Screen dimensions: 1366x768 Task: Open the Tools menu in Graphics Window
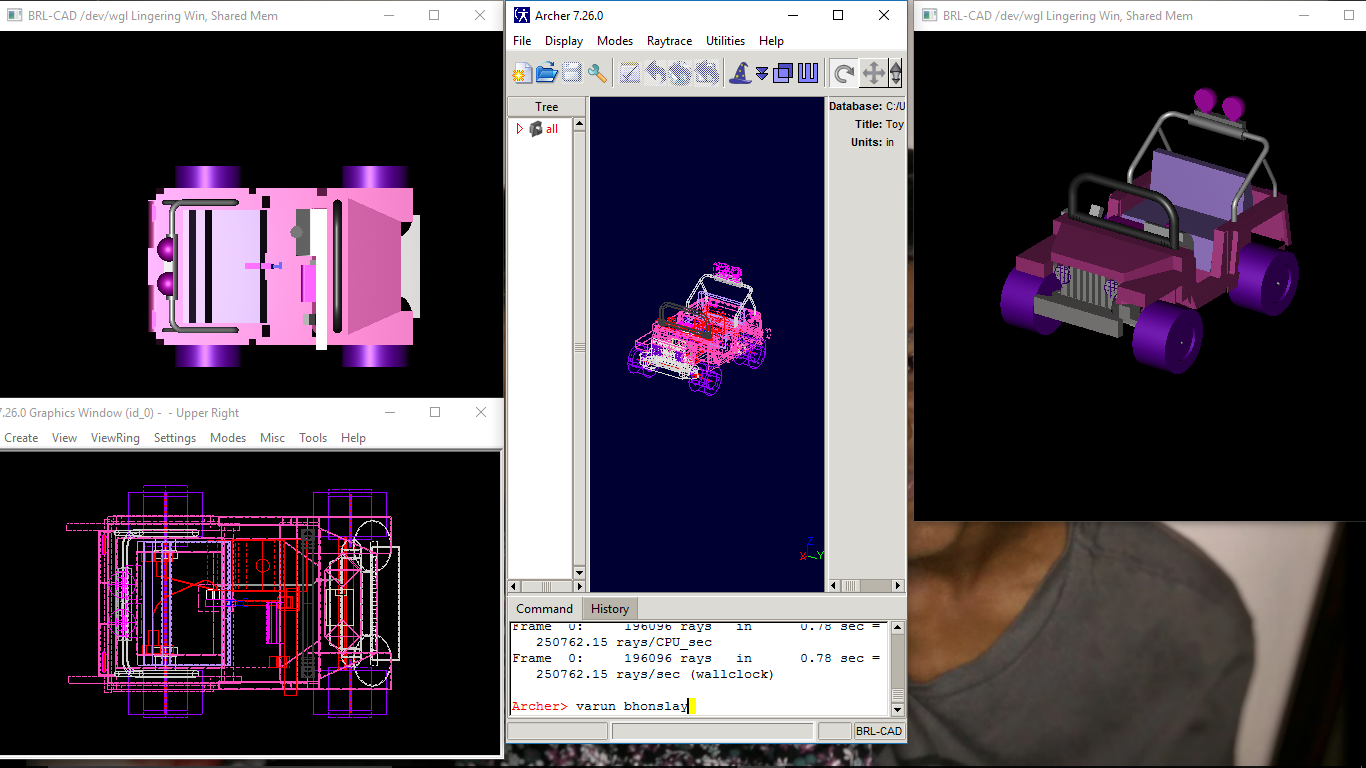[x=313, y=438]
